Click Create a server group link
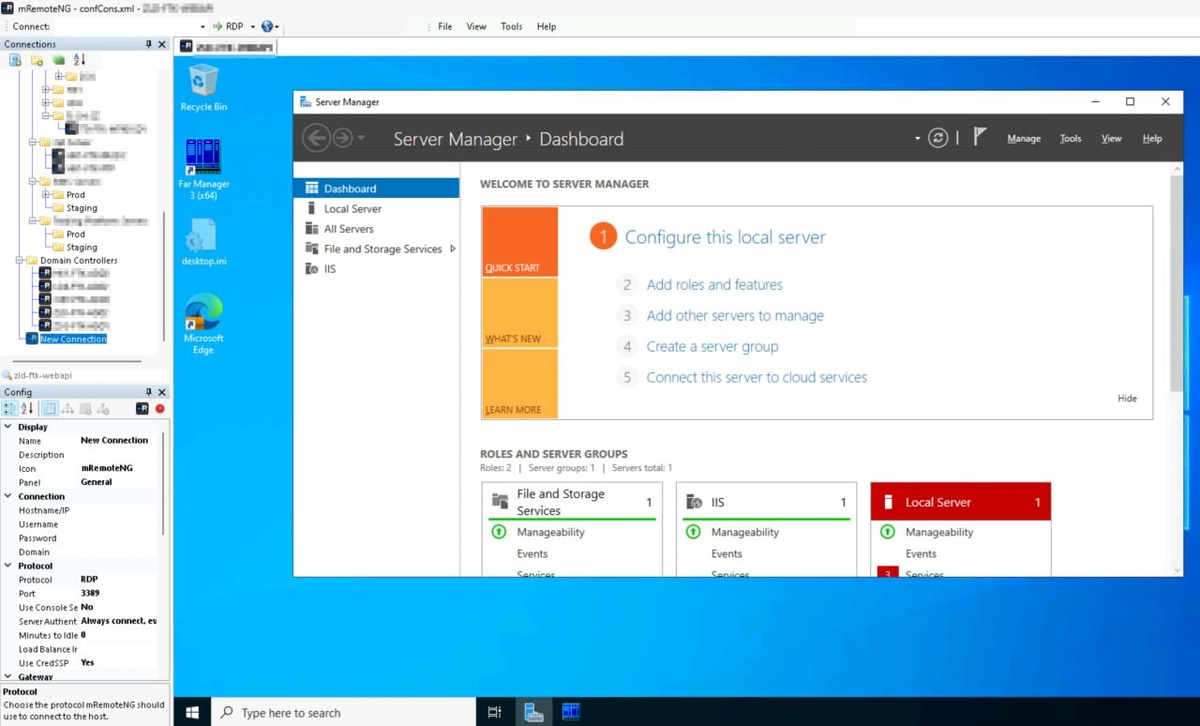 pyautogui.click(x=712, y=347)
